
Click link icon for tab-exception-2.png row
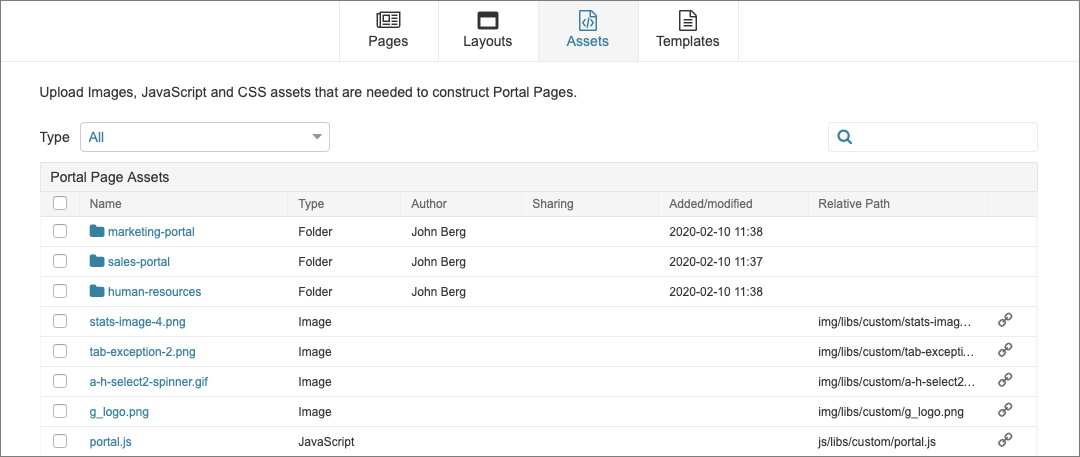click(x=1005, y=351)
